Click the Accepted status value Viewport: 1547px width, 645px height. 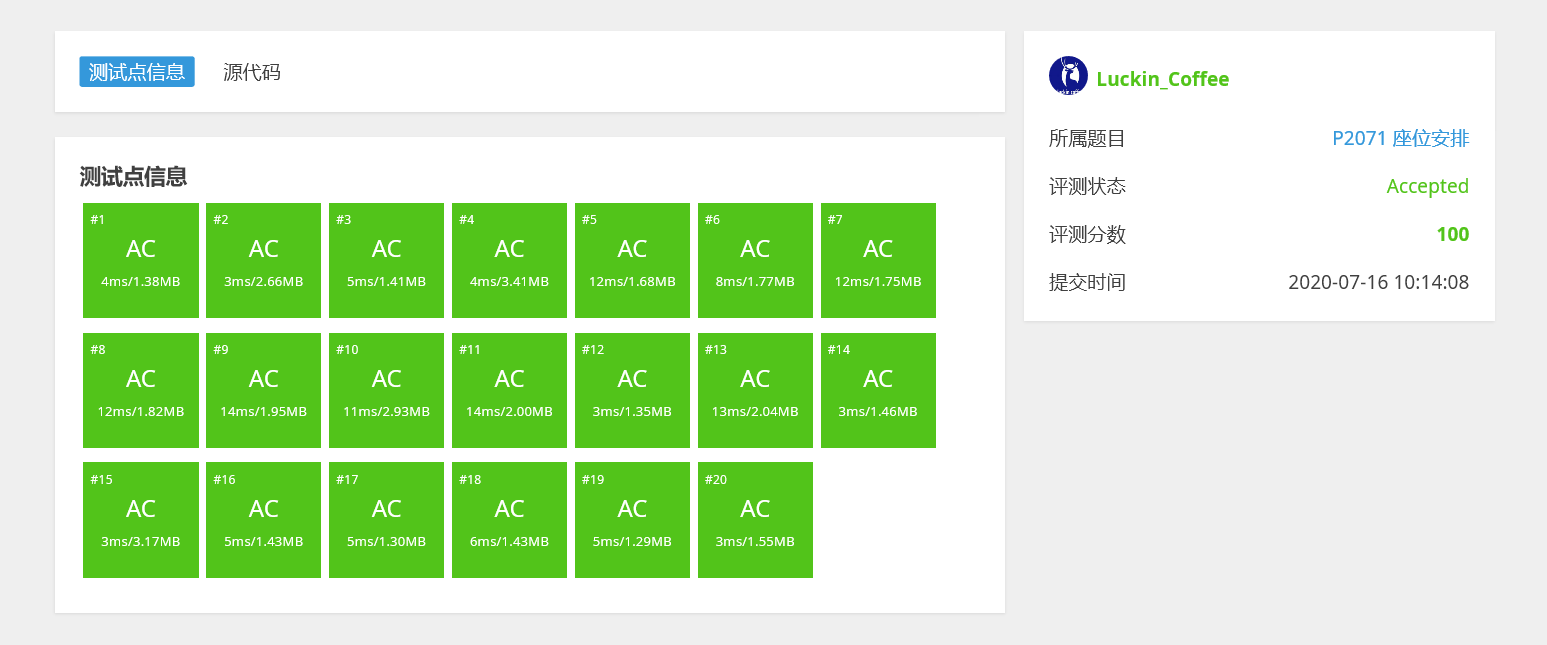coord(1427,186)
